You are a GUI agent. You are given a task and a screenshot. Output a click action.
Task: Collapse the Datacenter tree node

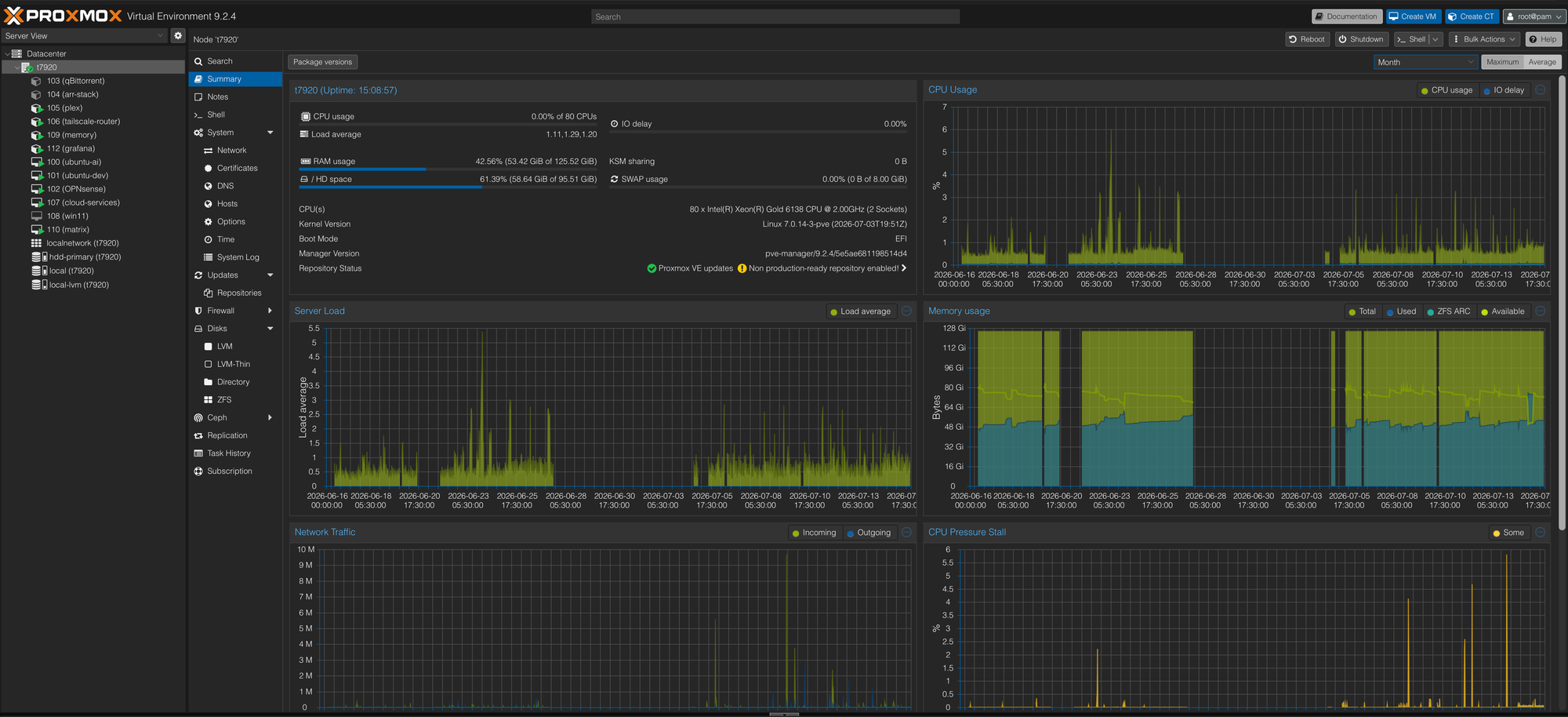7,53
